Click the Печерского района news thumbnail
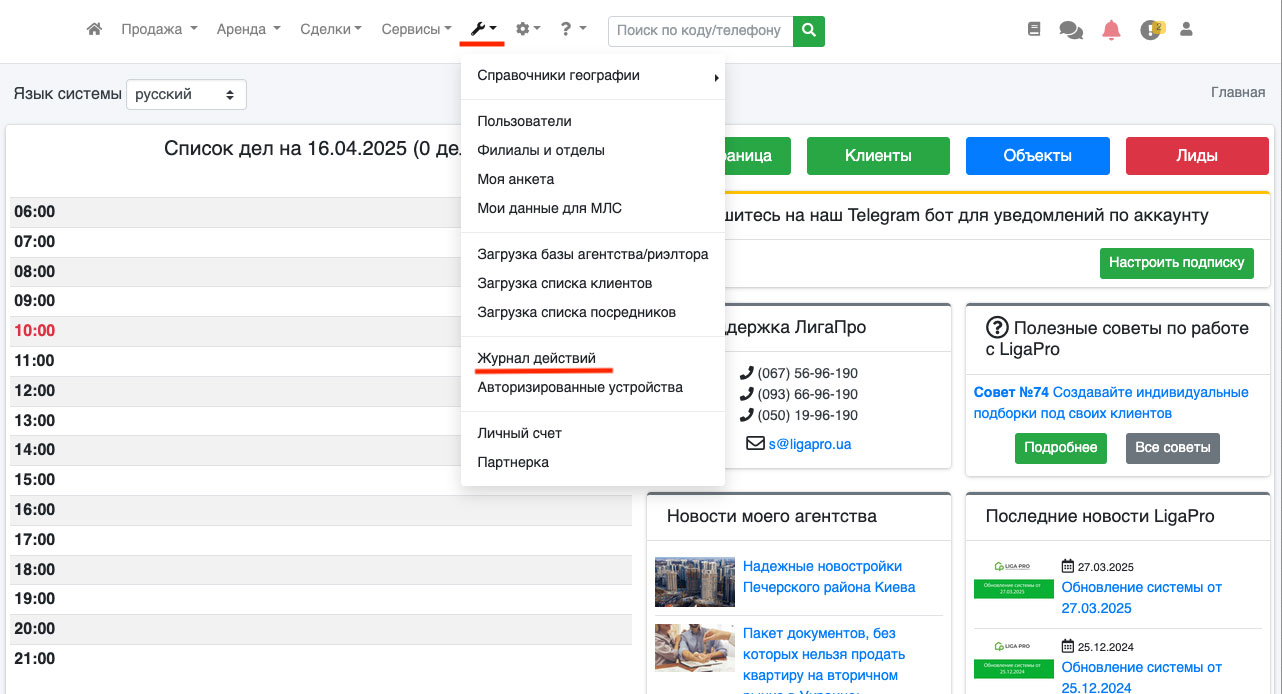This screenshot has height=694, width=1282. click(x=693, y=582)
